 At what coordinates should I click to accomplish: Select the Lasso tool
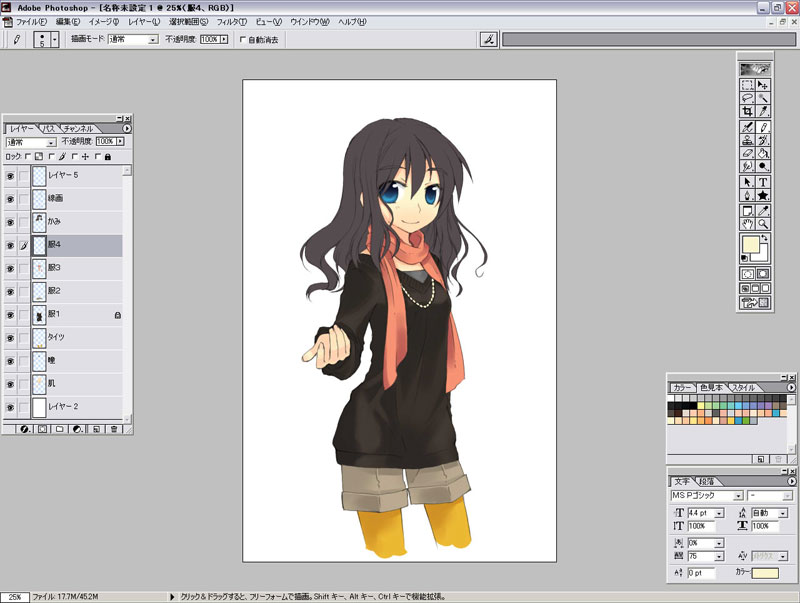(x=747, y=98)
